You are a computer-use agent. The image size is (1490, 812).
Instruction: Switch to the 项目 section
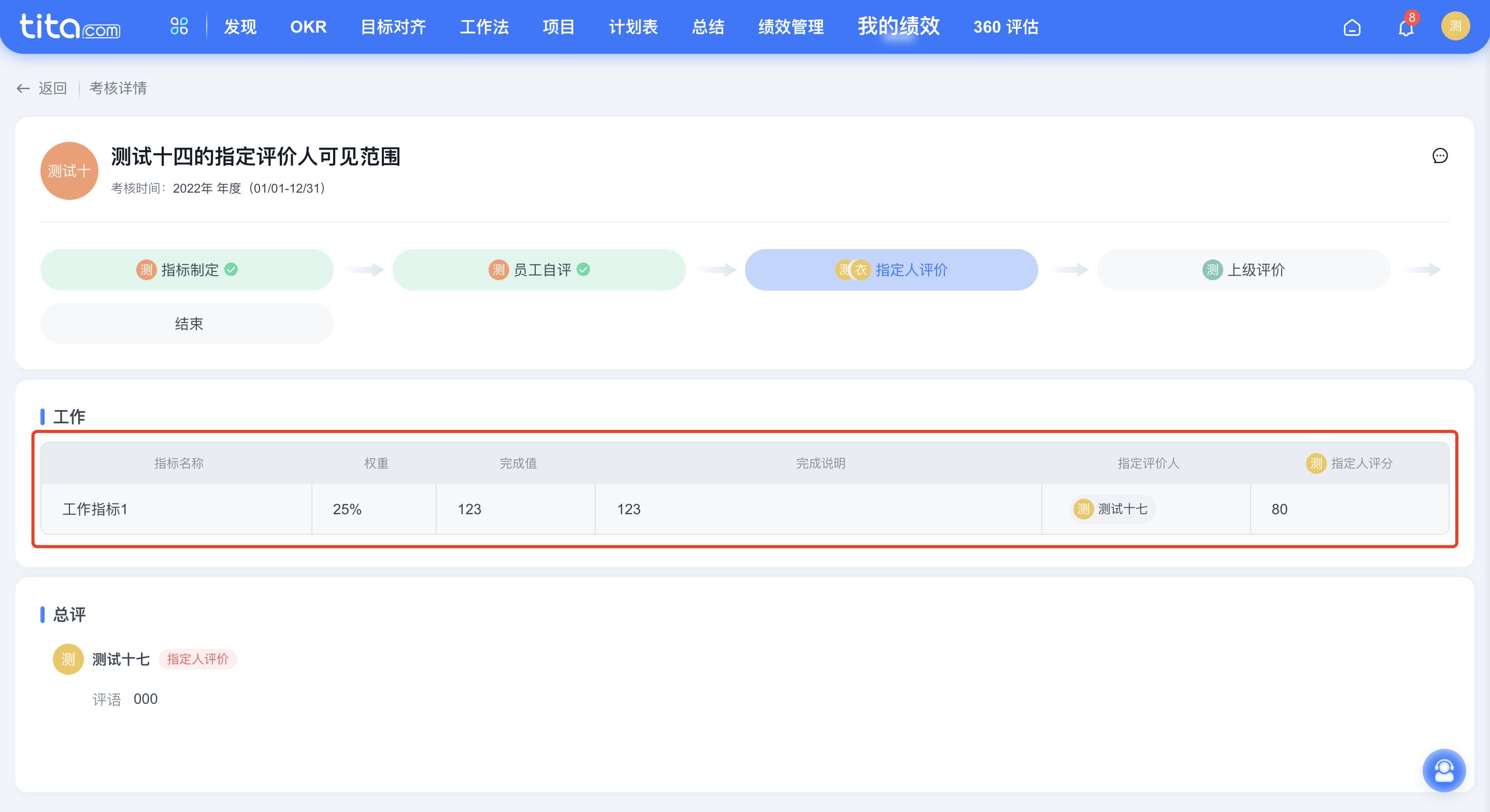[558, 27]
